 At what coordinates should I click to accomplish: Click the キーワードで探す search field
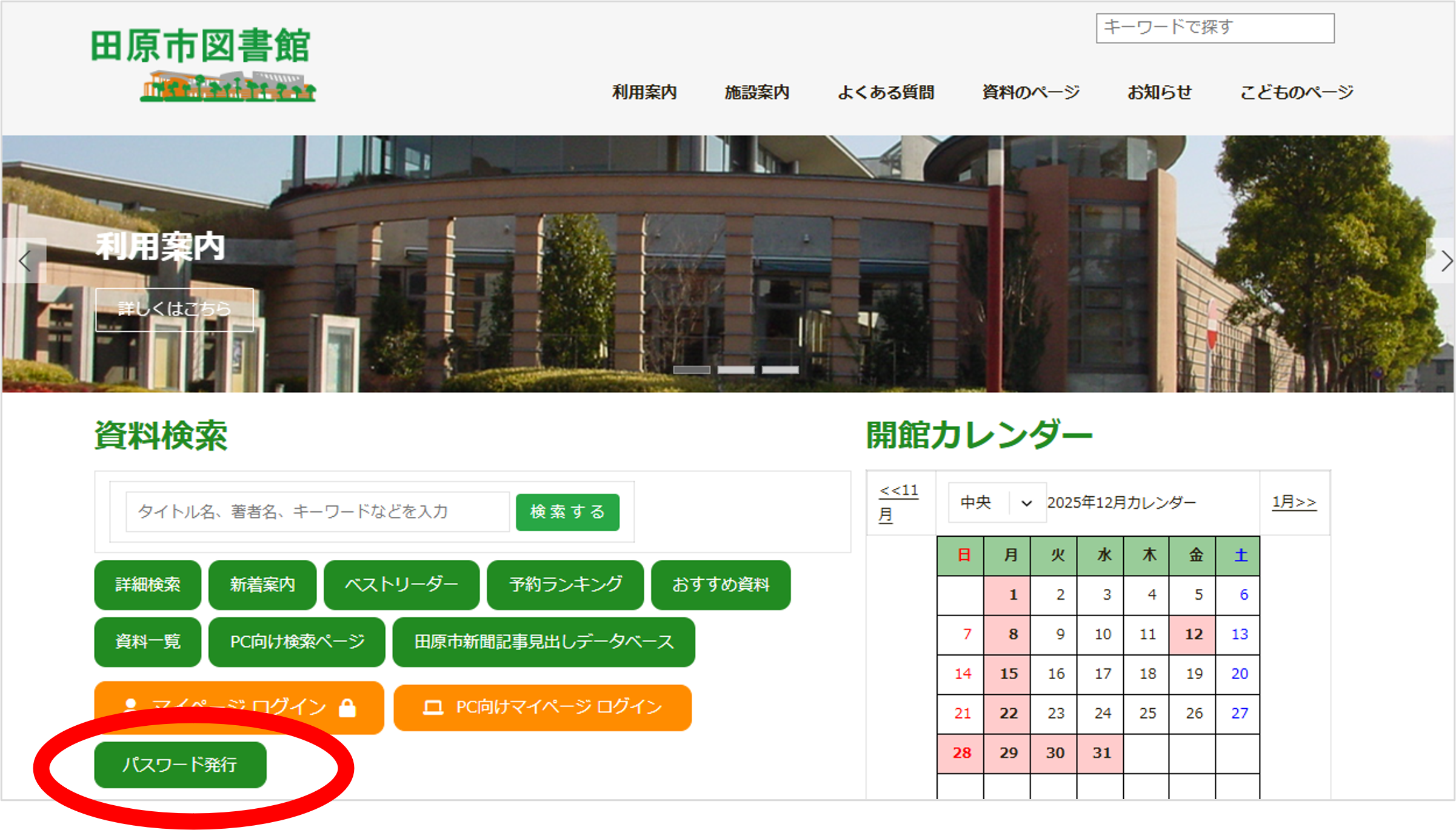click(1214, 28)
